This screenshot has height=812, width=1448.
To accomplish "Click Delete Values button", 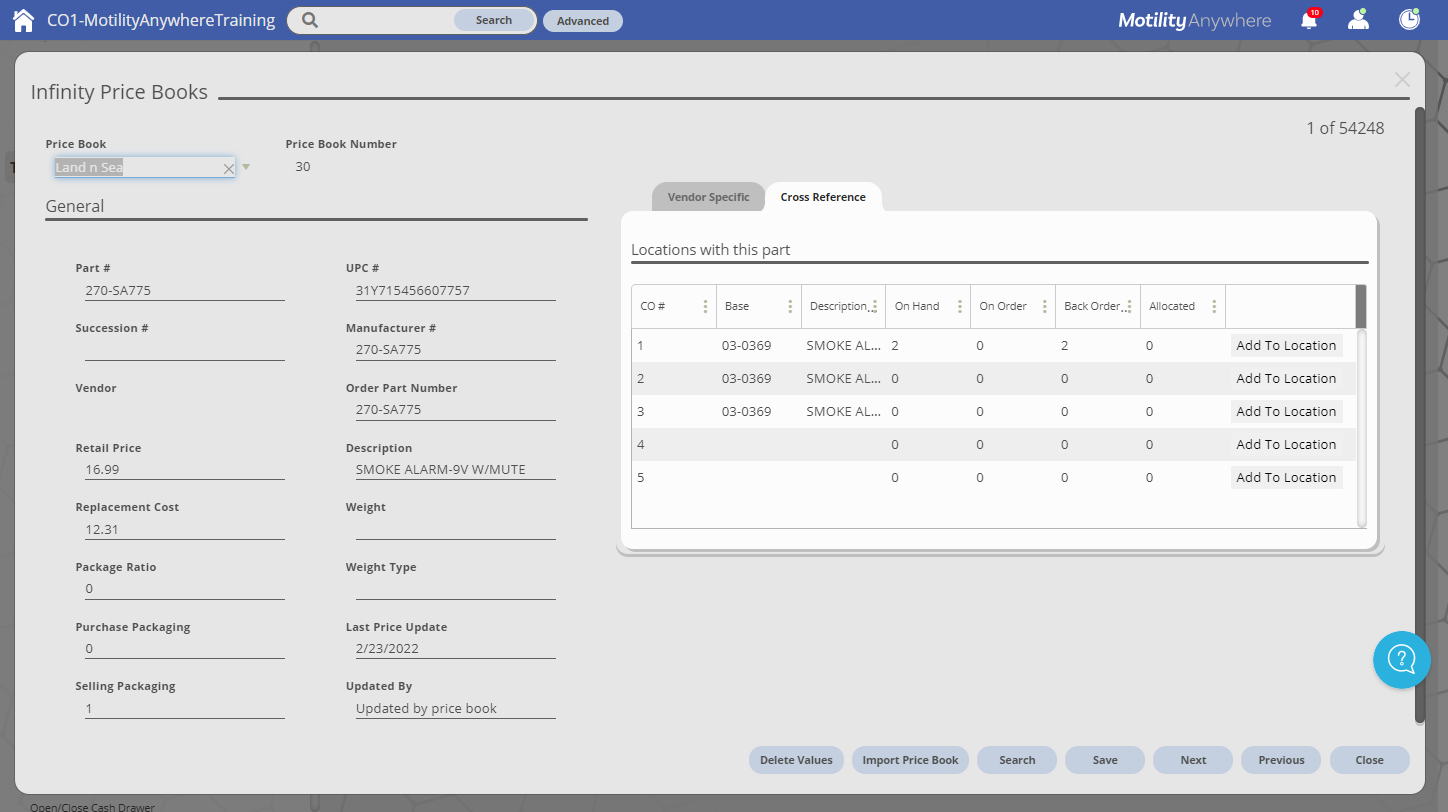I will click(796, 760).
